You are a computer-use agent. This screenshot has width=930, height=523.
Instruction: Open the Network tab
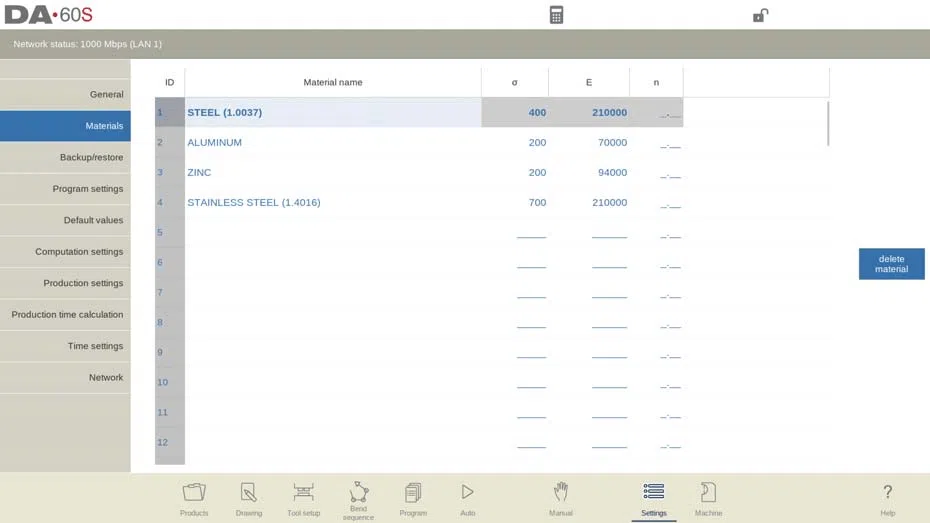65,377
